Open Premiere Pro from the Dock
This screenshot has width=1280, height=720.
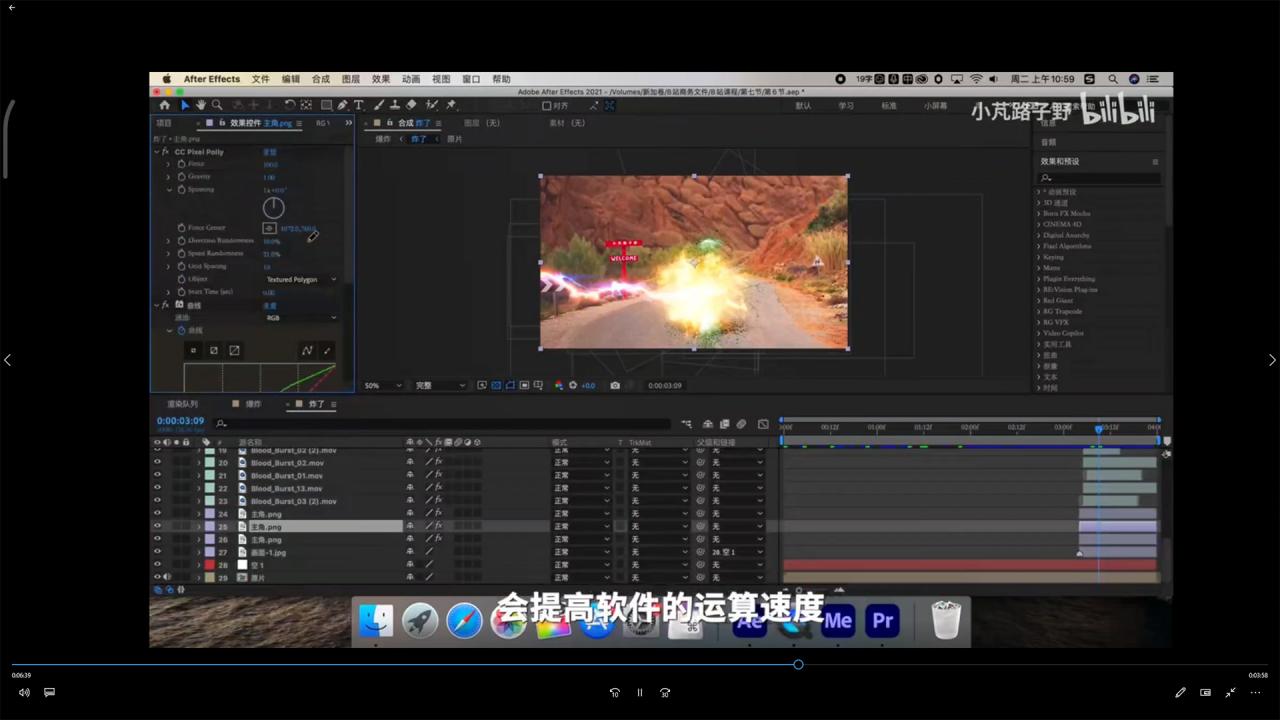pos(882,621)
